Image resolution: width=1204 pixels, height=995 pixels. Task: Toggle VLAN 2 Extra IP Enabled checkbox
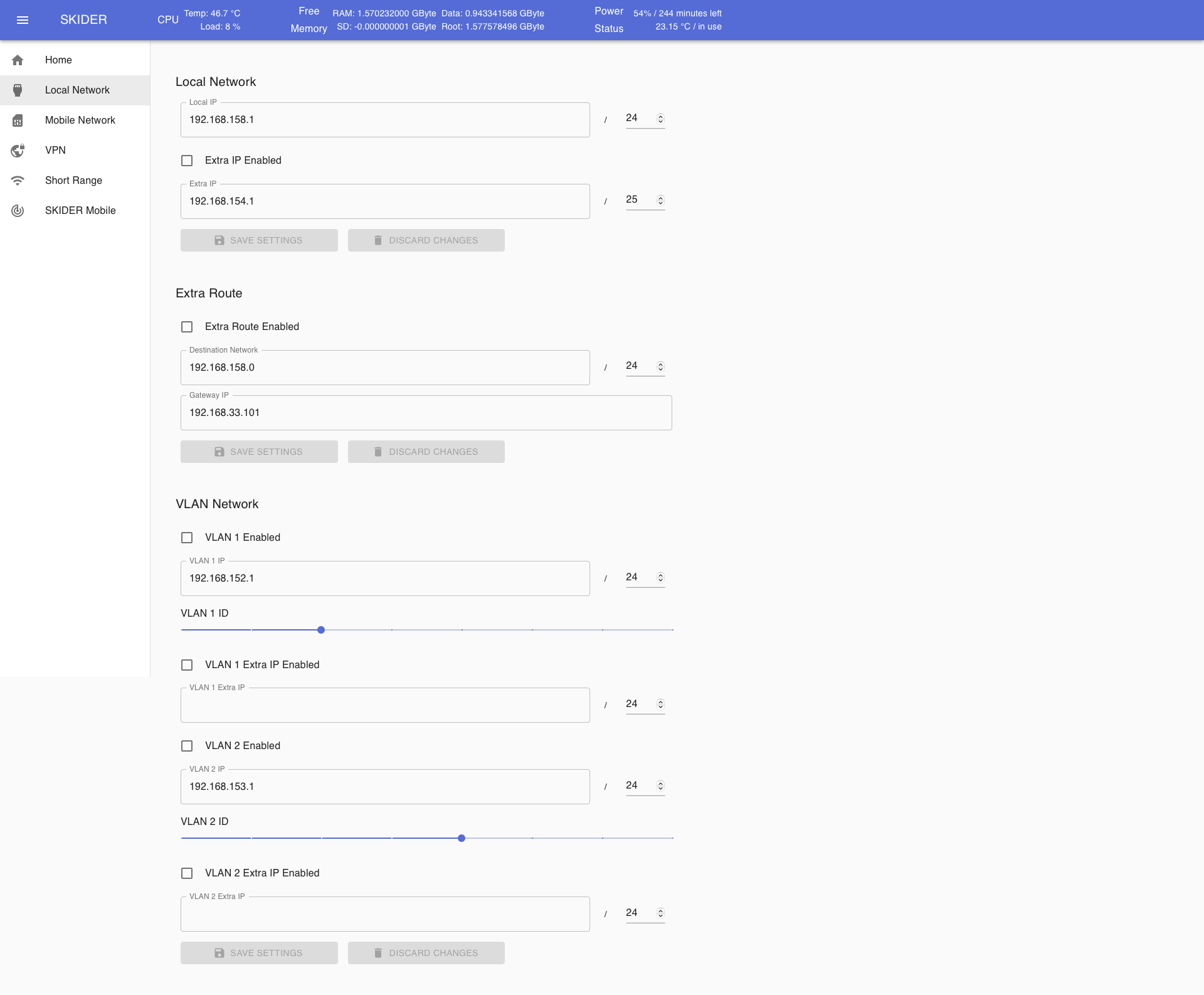pos(187,873)
